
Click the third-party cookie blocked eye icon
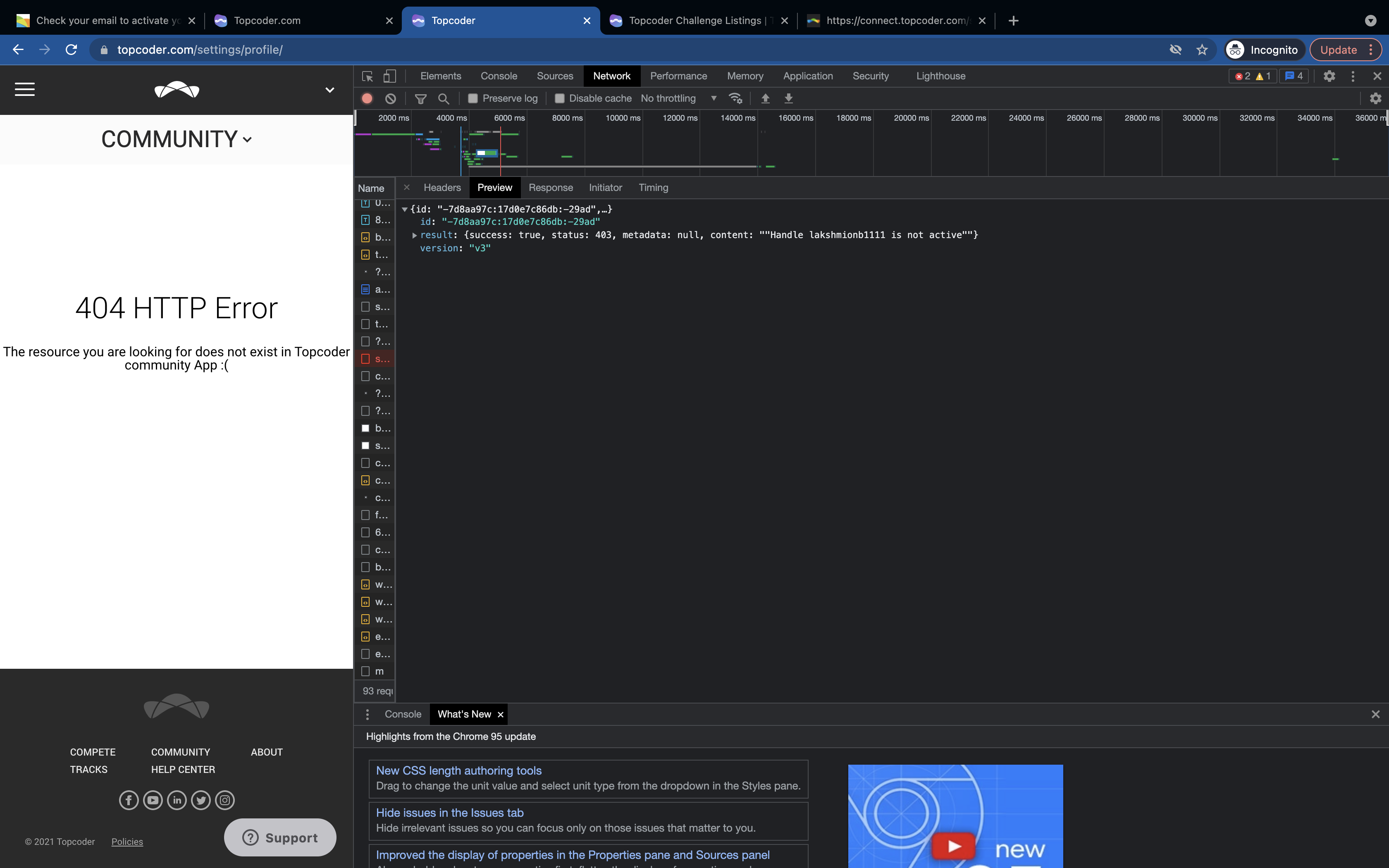coord(1176,50)
